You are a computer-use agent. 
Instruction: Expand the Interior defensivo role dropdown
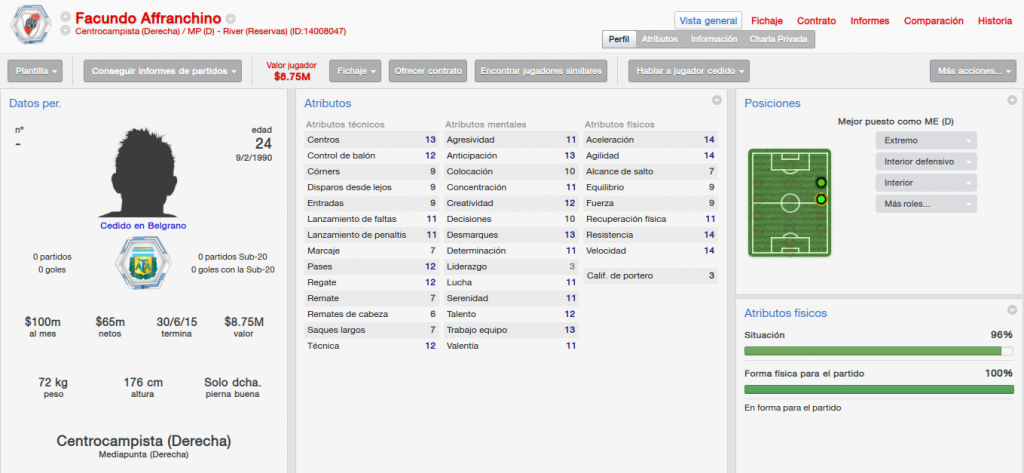[x=926, y=161]
